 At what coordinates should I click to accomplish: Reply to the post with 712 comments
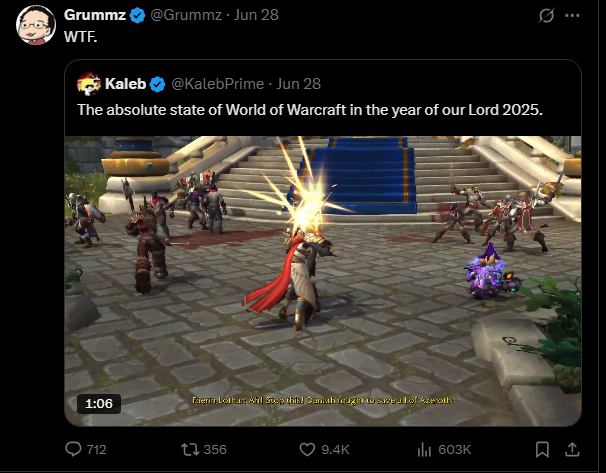coord(85,449)
